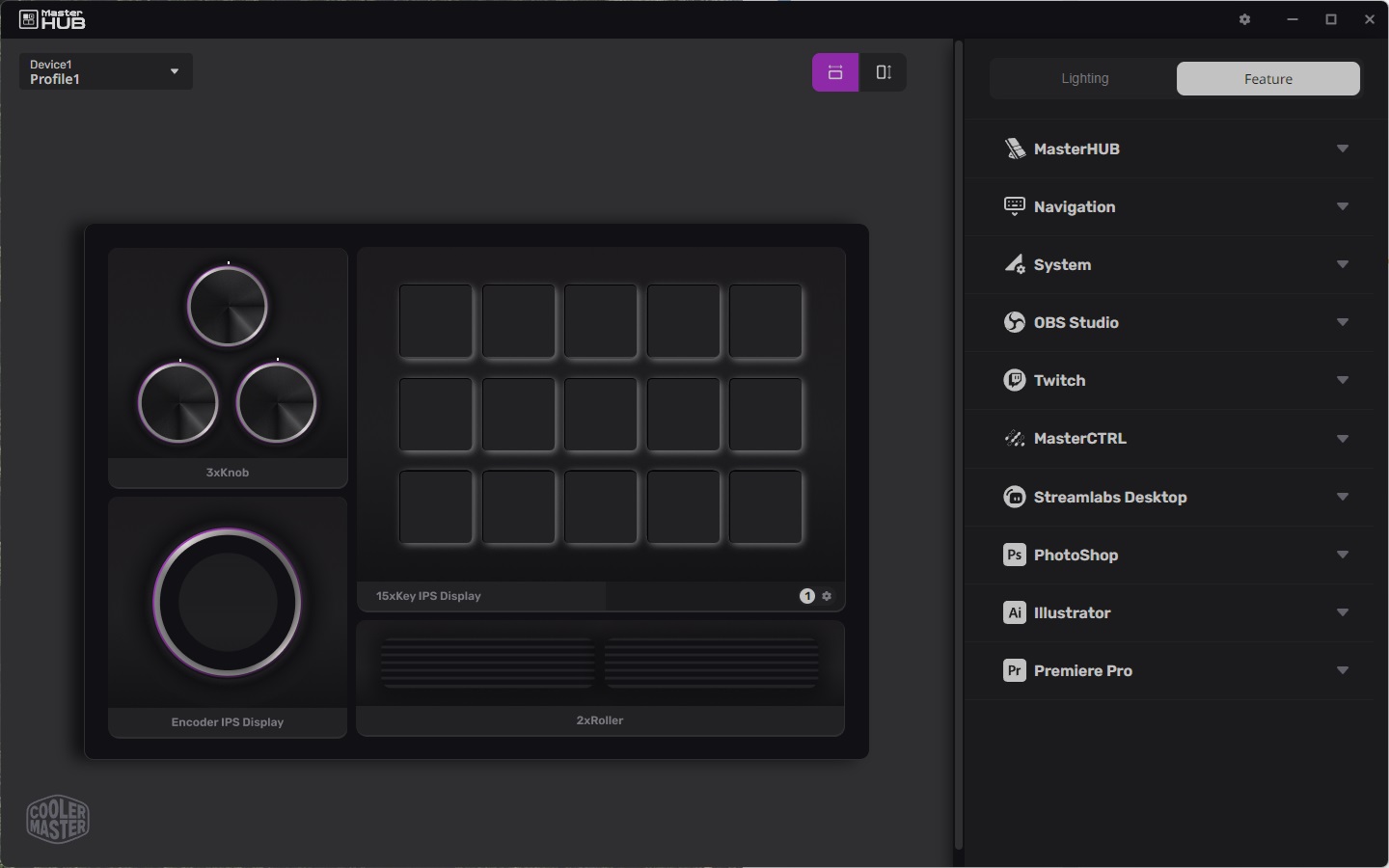The image size is (1389, 868).
Task: Select the bottom-left knob in 3xKnob module
Action: tap(178, 403)
